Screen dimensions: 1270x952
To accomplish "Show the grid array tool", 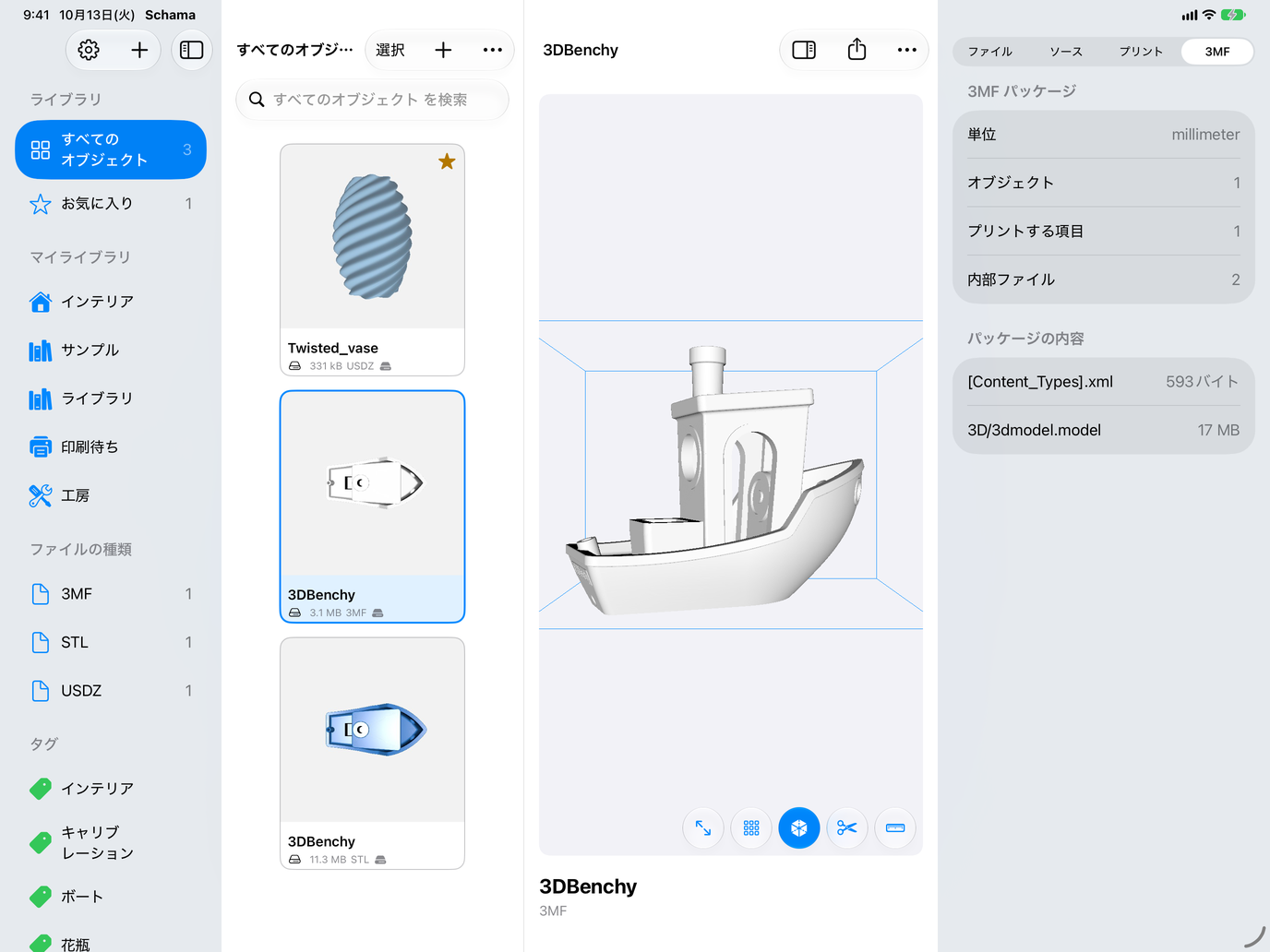I will 751,828.
